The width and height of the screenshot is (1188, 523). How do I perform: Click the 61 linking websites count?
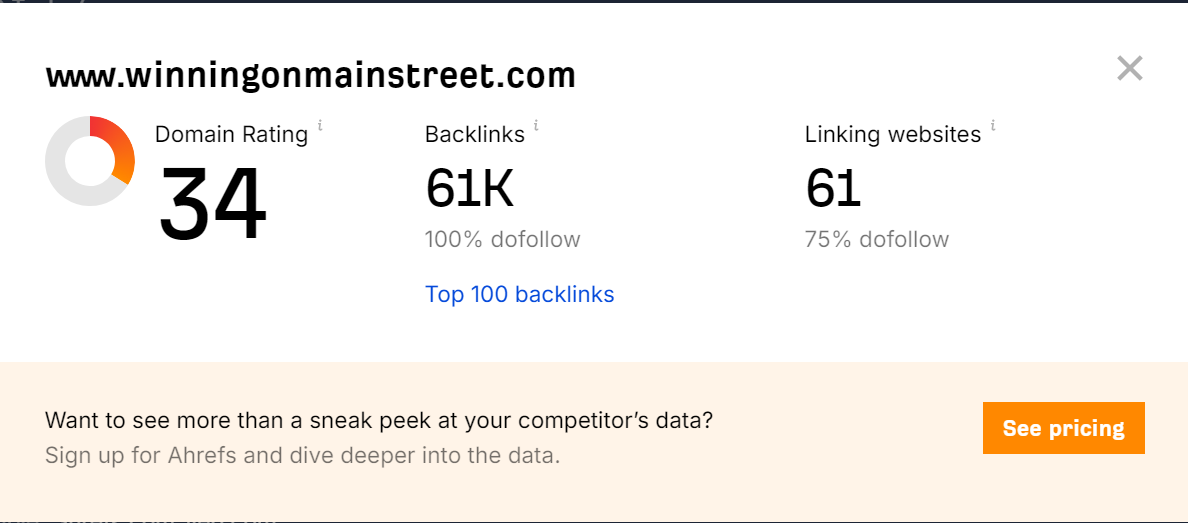click(x=832, y=187)
